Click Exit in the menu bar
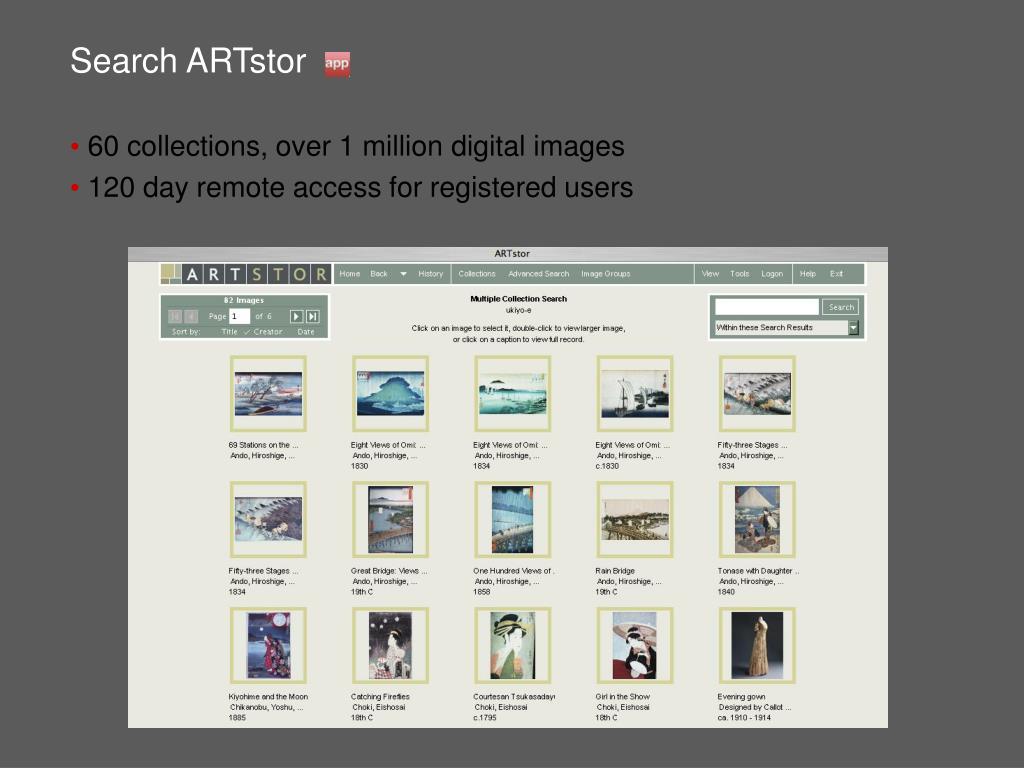 click(836, 274)
